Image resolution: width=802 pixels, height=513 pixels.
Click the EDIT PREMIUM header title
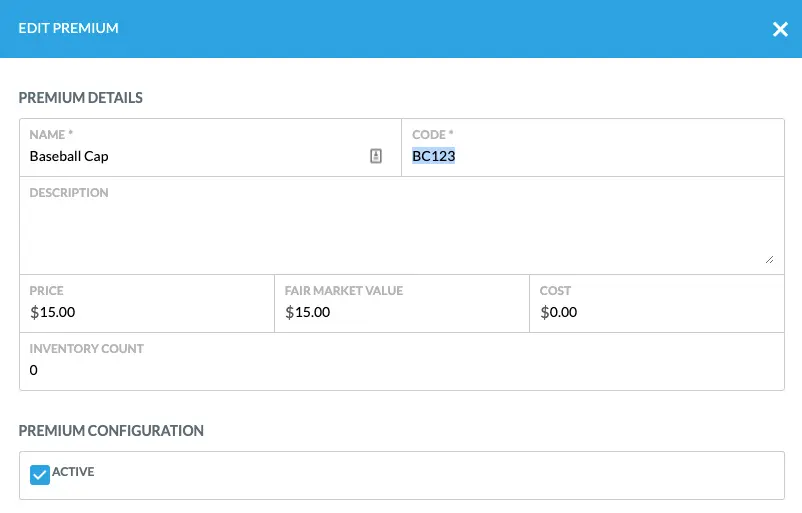coord(69,29)
